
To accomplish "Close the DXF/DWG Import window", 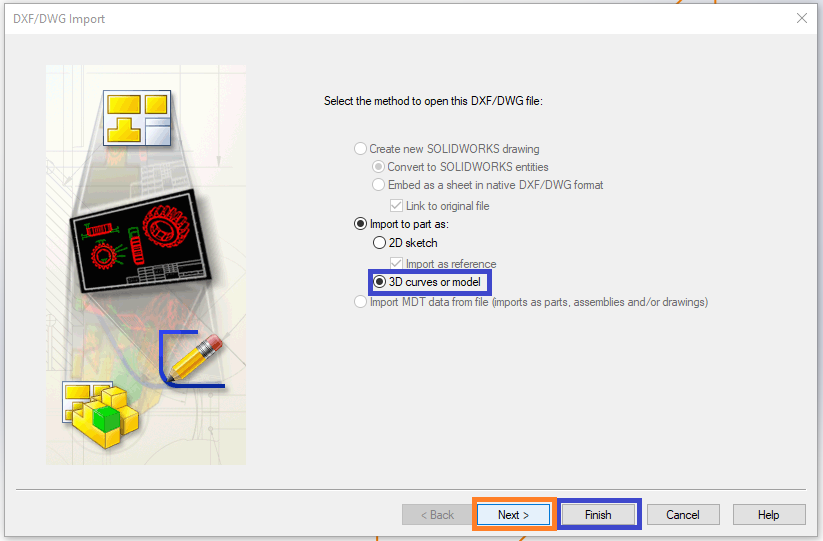I will click(x=802, y=18).
